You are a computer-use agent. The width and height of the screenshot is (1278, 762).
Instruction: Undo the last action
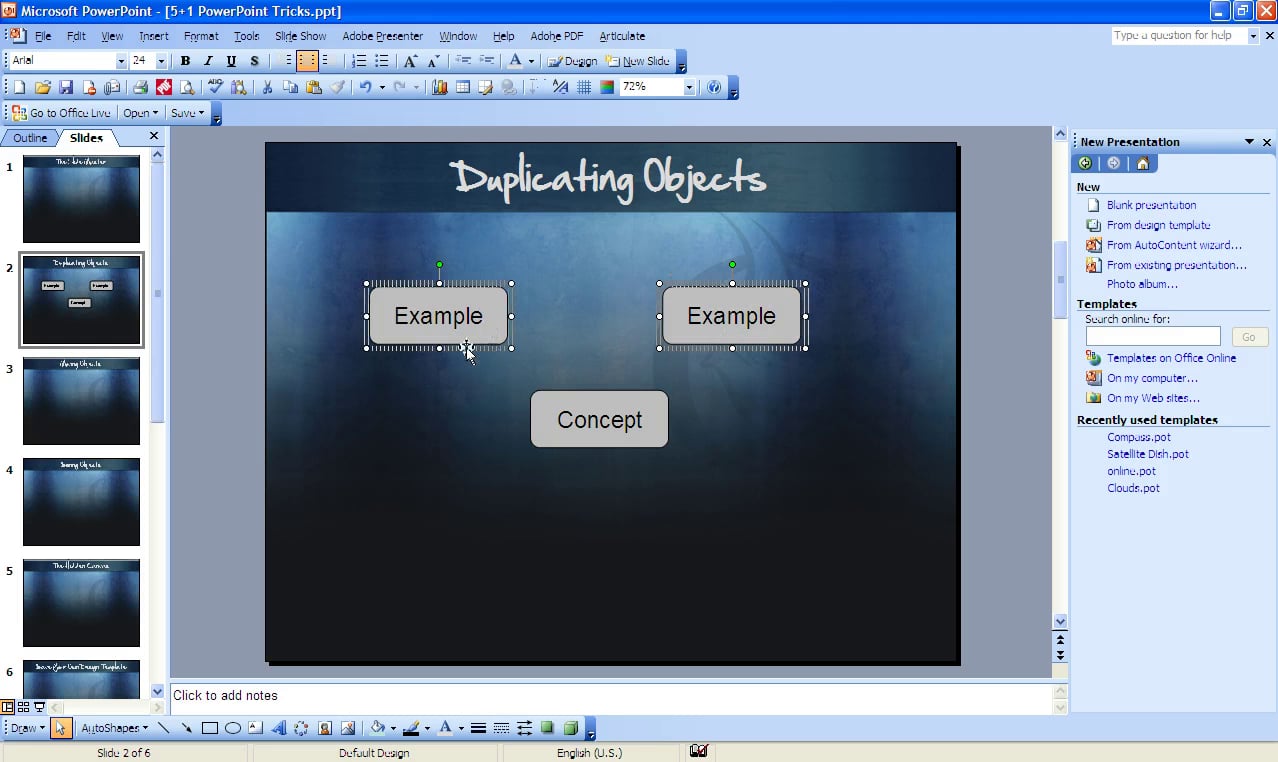tap(366, 88)
